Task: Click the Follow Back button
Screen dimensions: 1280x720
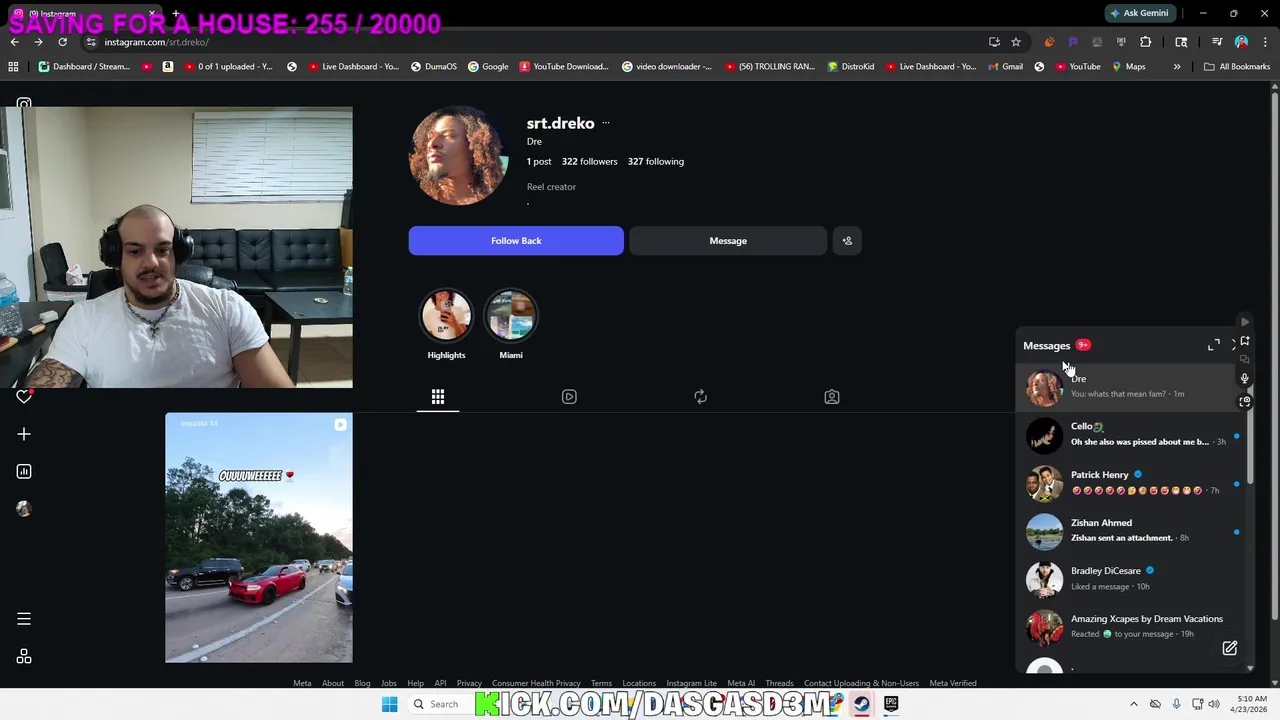Action: click(x=516, y=241)
